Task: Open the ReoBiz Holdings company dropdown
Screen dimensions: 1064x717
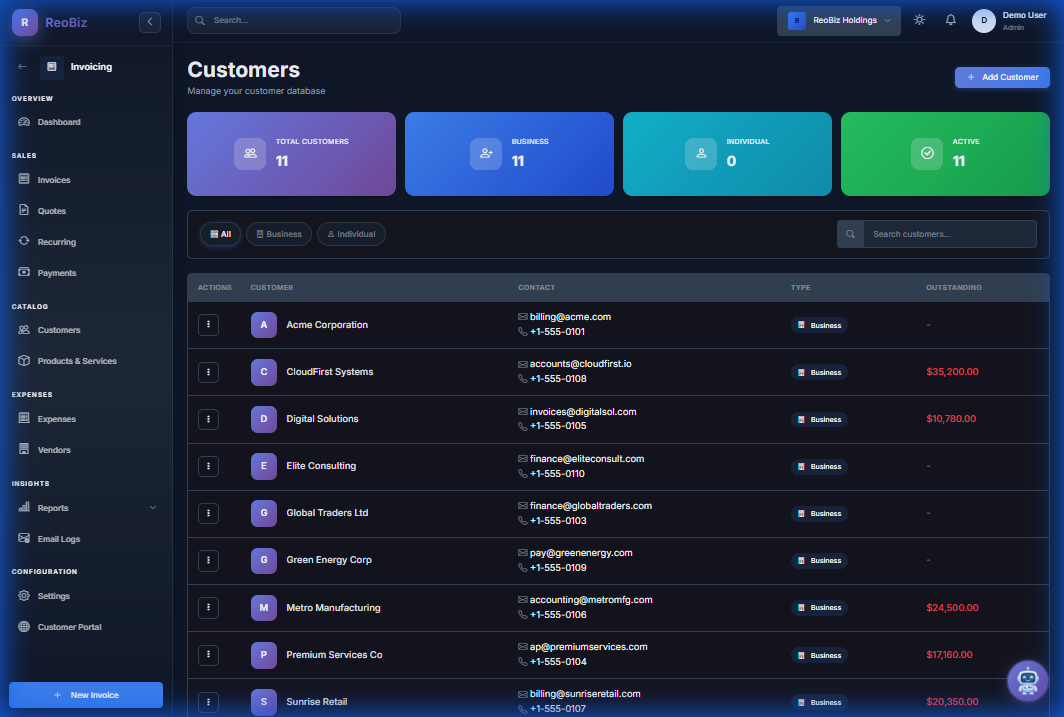Action: pos(838,19)
